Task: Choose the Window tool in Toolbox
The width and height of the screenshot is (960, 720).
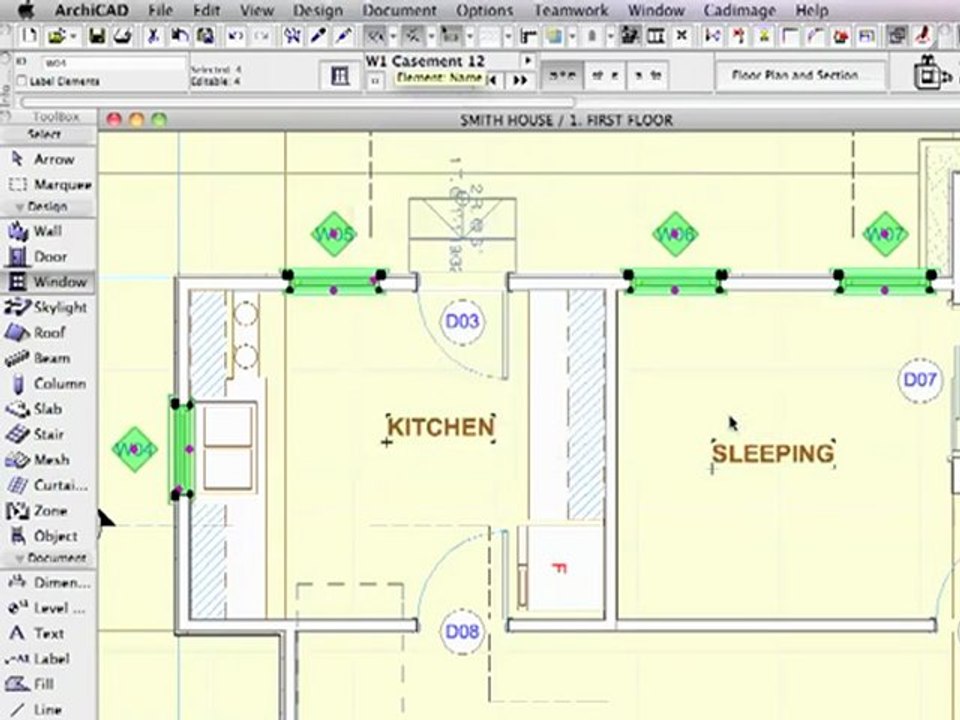Action: click(x=48, y=282)
